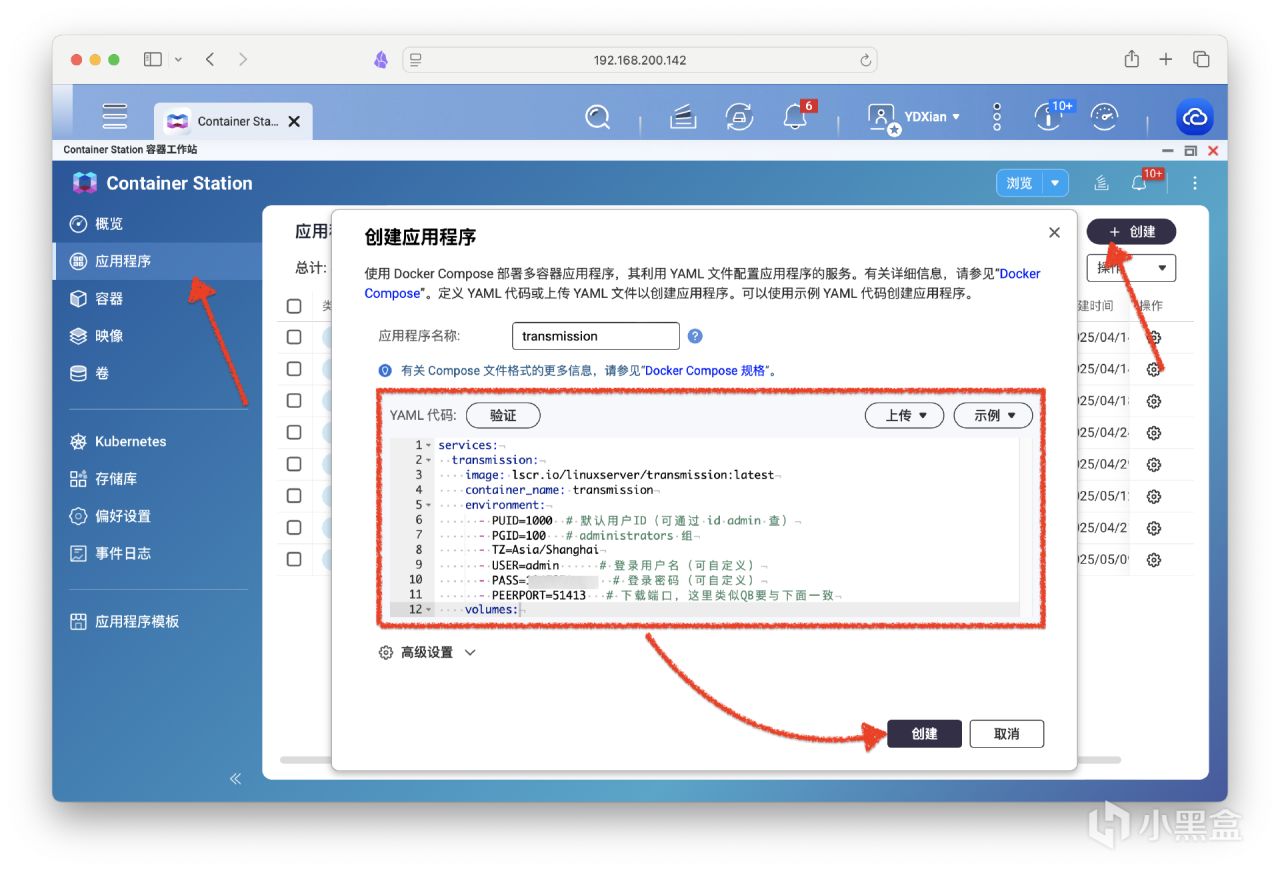Click the line TZ=Asia/Shanghai in the editor
This screenshot has width=1280, height=871.
tap(545, 550)
